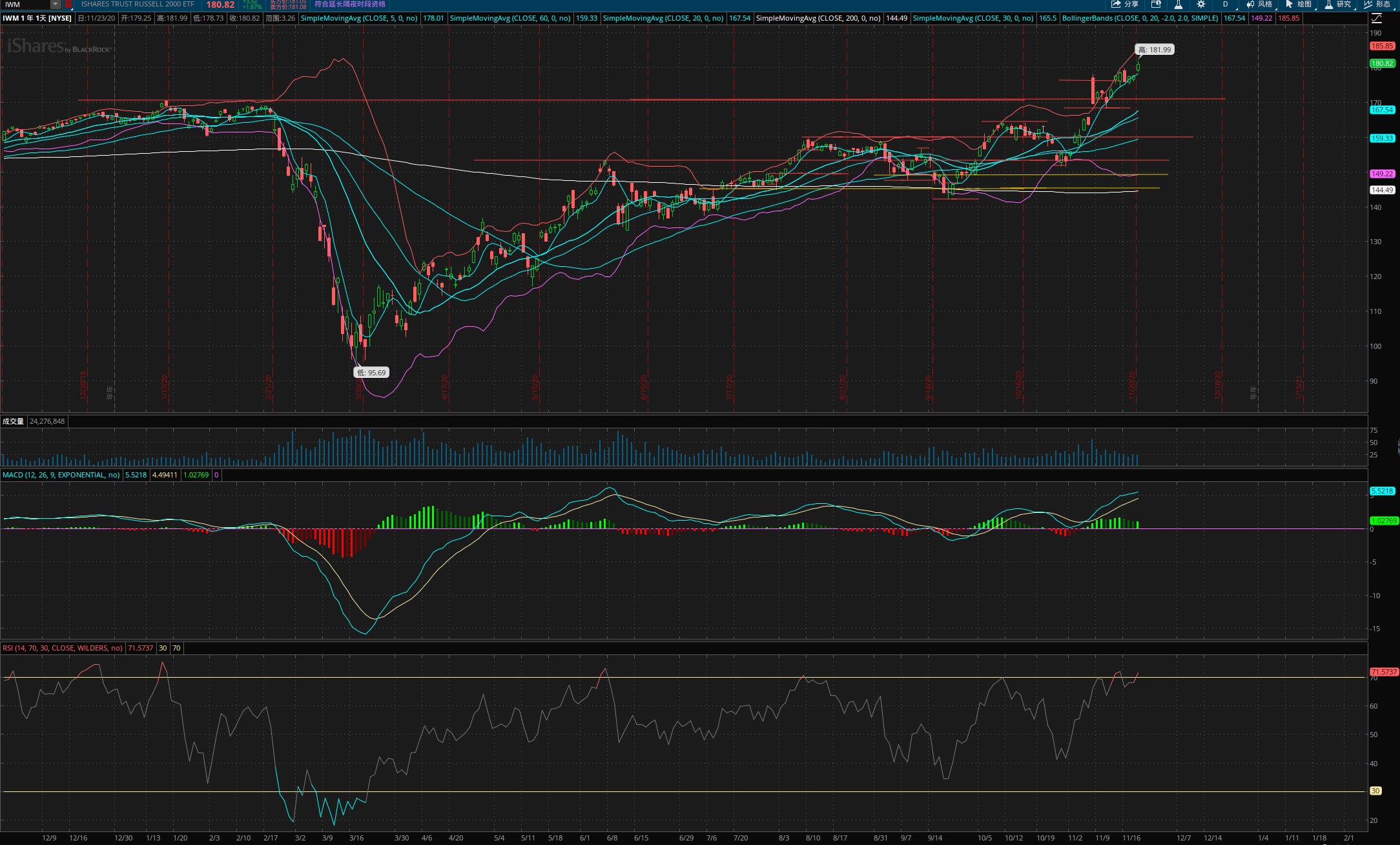The width and height of the screenshot is (1400, 845).
Task: Click the 165.5 SMA 30 value
Action: [x=1048, y=18]
